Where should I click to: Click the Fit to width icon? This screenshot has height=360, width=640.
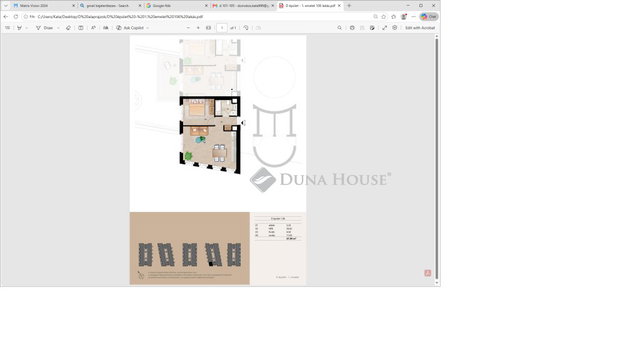tap(209, 28)
